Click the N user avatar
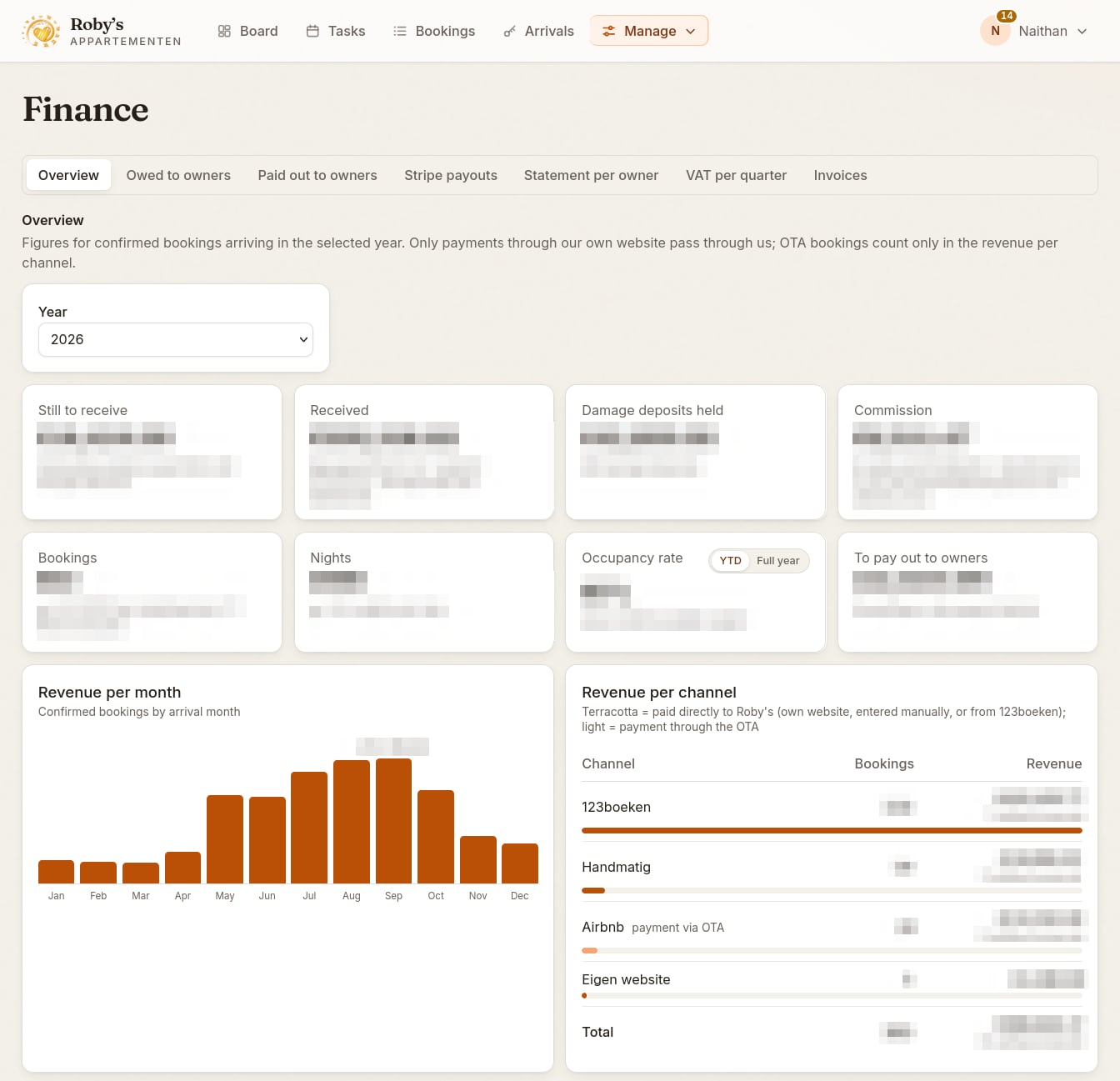1120x1081 pixels. [995, 31]
